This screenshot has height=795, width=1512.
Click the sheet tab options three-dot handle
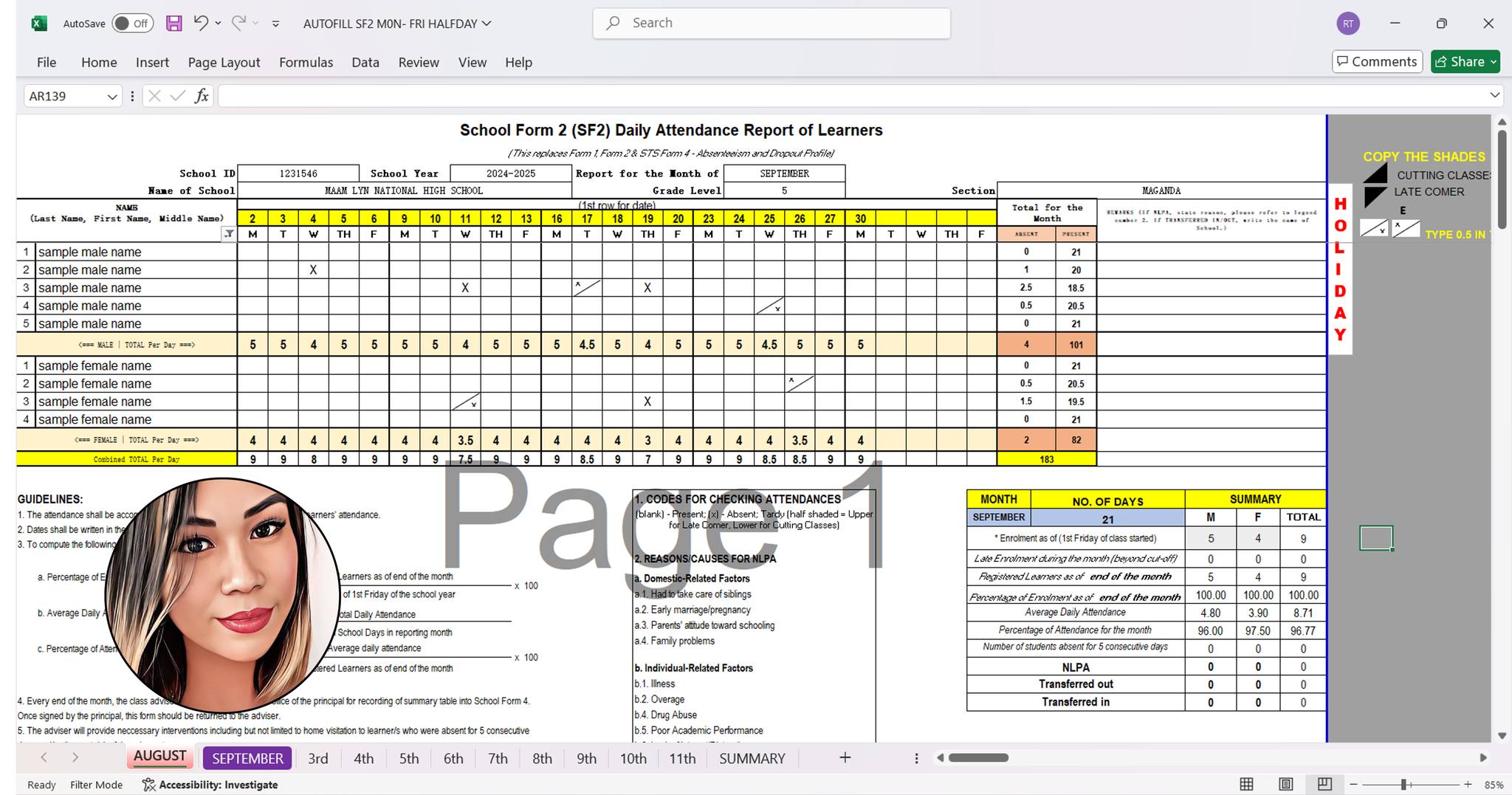click(x=916, y=758)
